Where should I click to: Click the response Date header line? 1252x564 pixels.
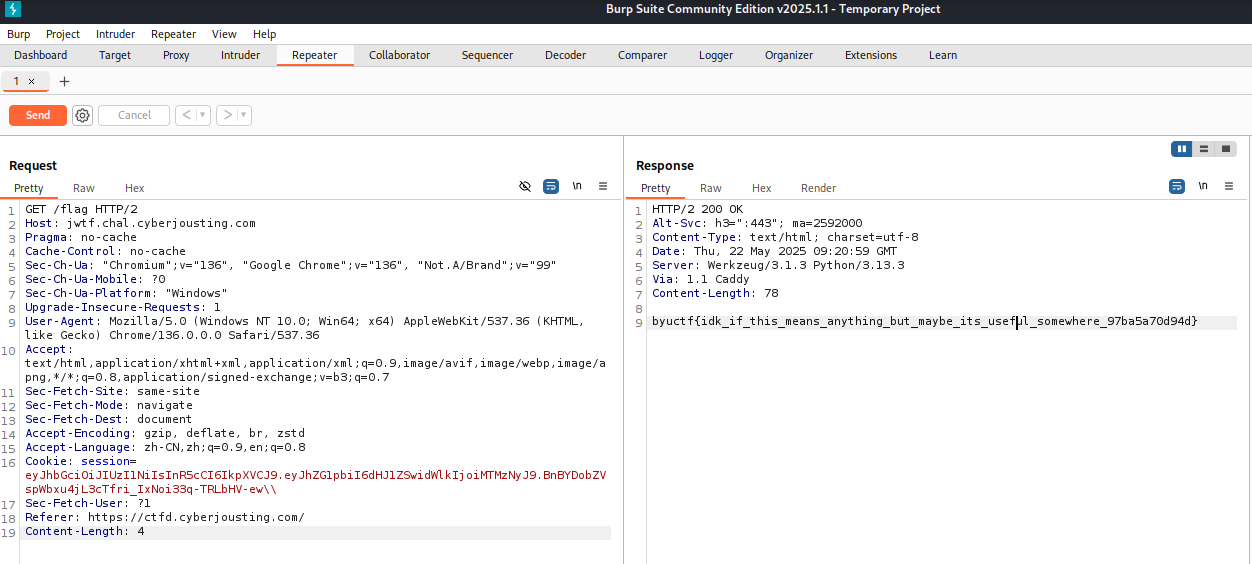[775, 251]
